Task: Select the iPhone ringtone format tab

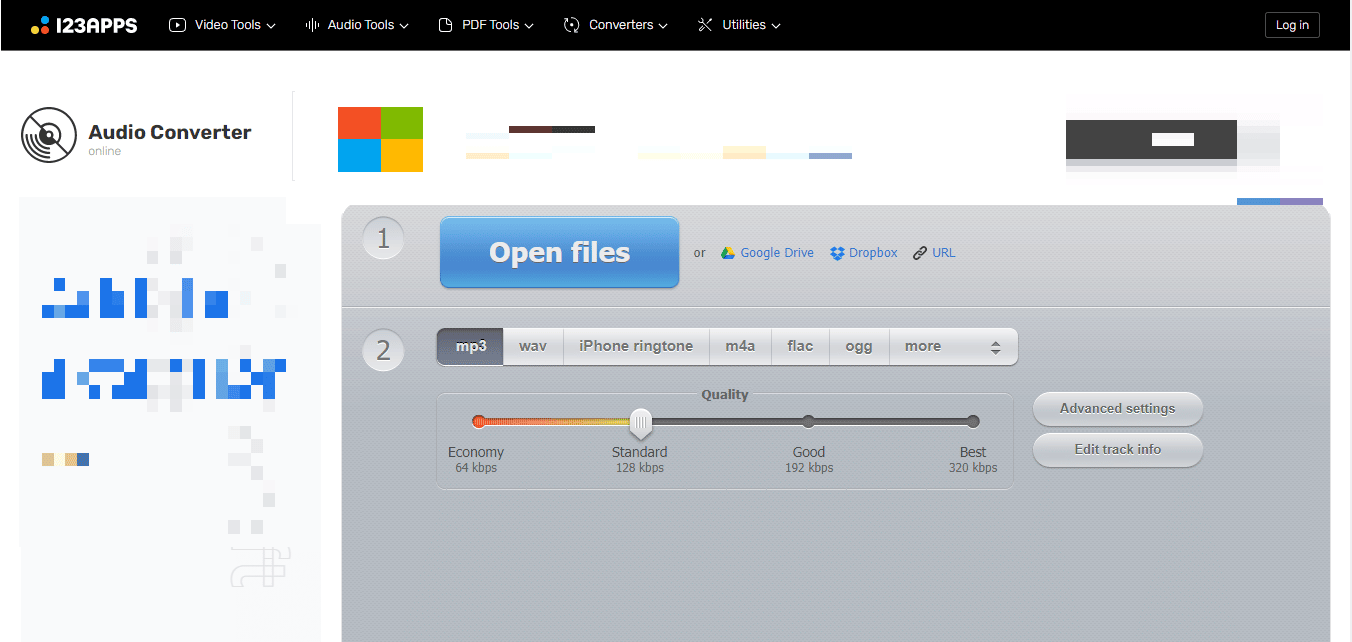Action: (x=636, y=346)
